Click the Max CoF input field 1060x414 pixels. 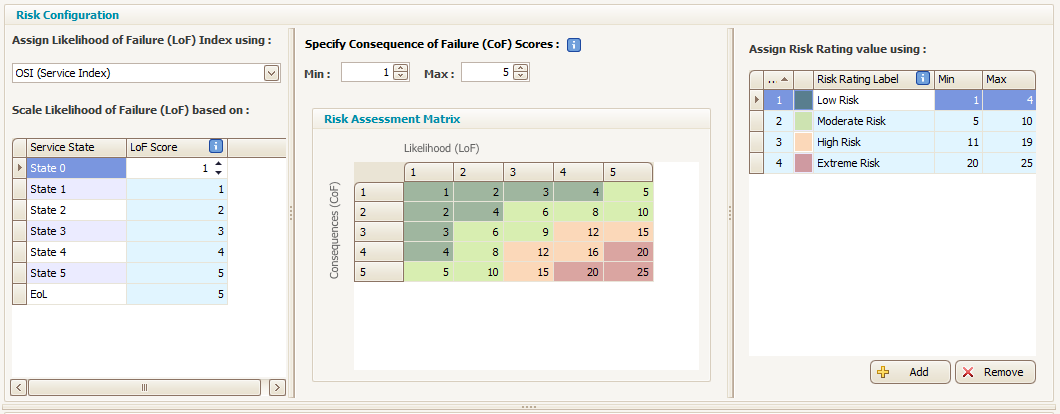(x=486, y=73)
